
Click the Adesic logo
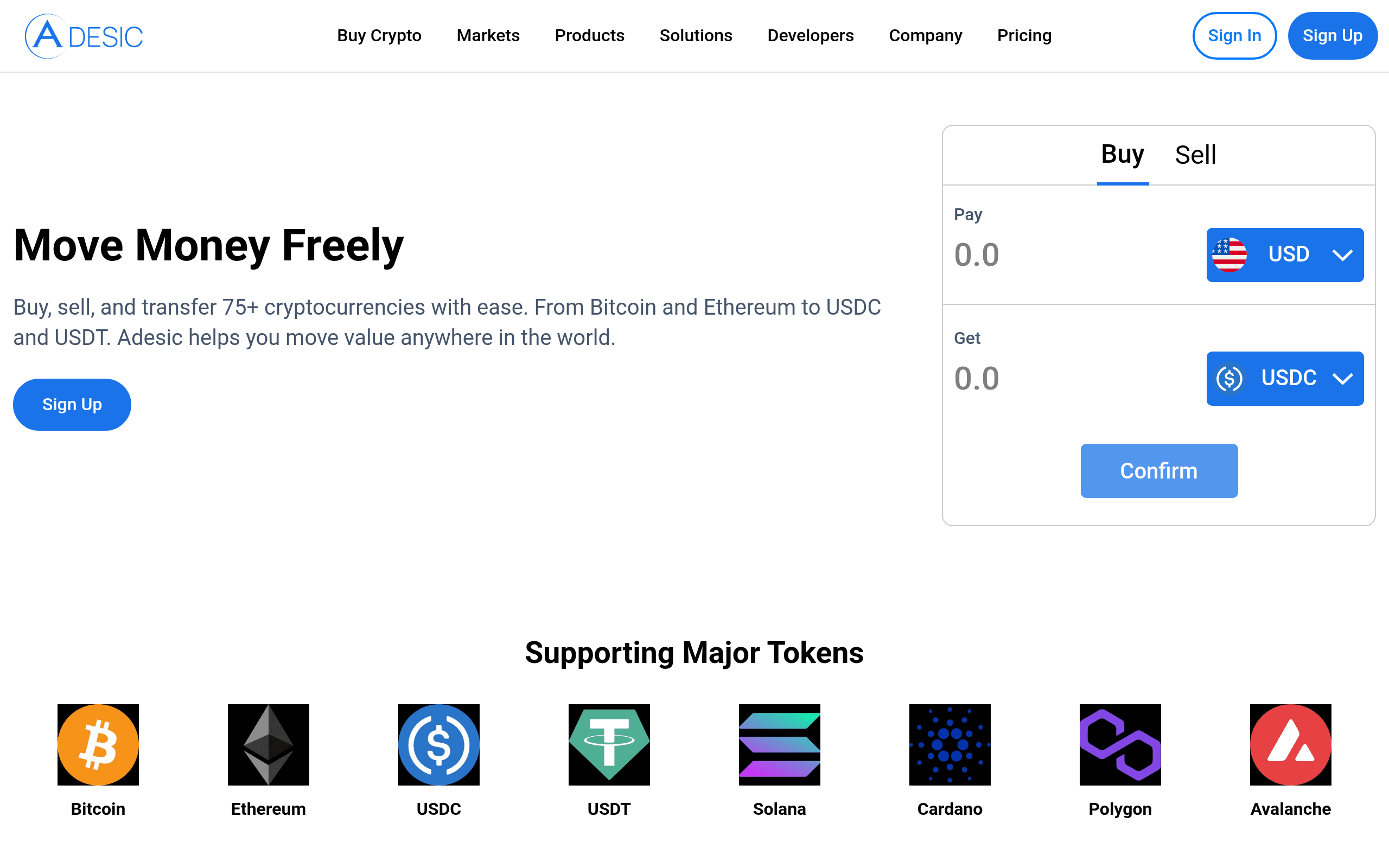tap(84, 36)
